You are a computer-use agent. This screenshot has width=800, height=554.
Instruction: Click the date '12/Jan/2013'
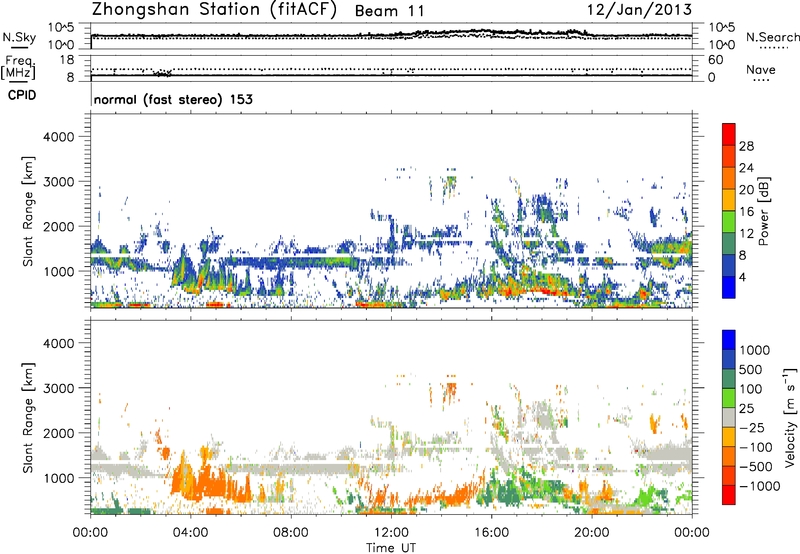coord(639,9)
